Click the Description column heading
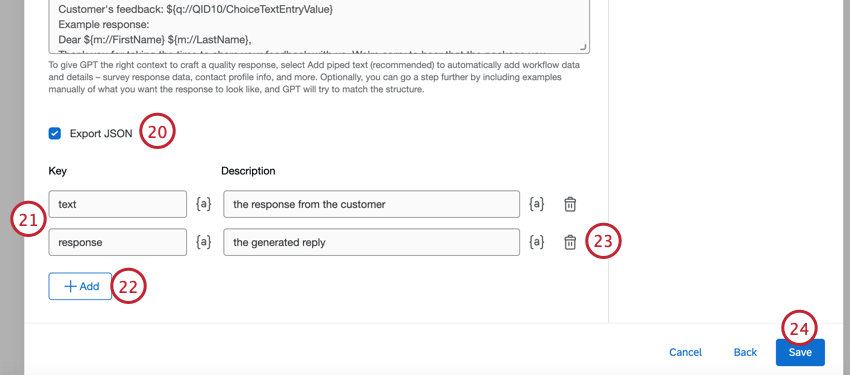The height and width of the screenshot is (375, 850). pyautogui.click(x=248, y=171)
